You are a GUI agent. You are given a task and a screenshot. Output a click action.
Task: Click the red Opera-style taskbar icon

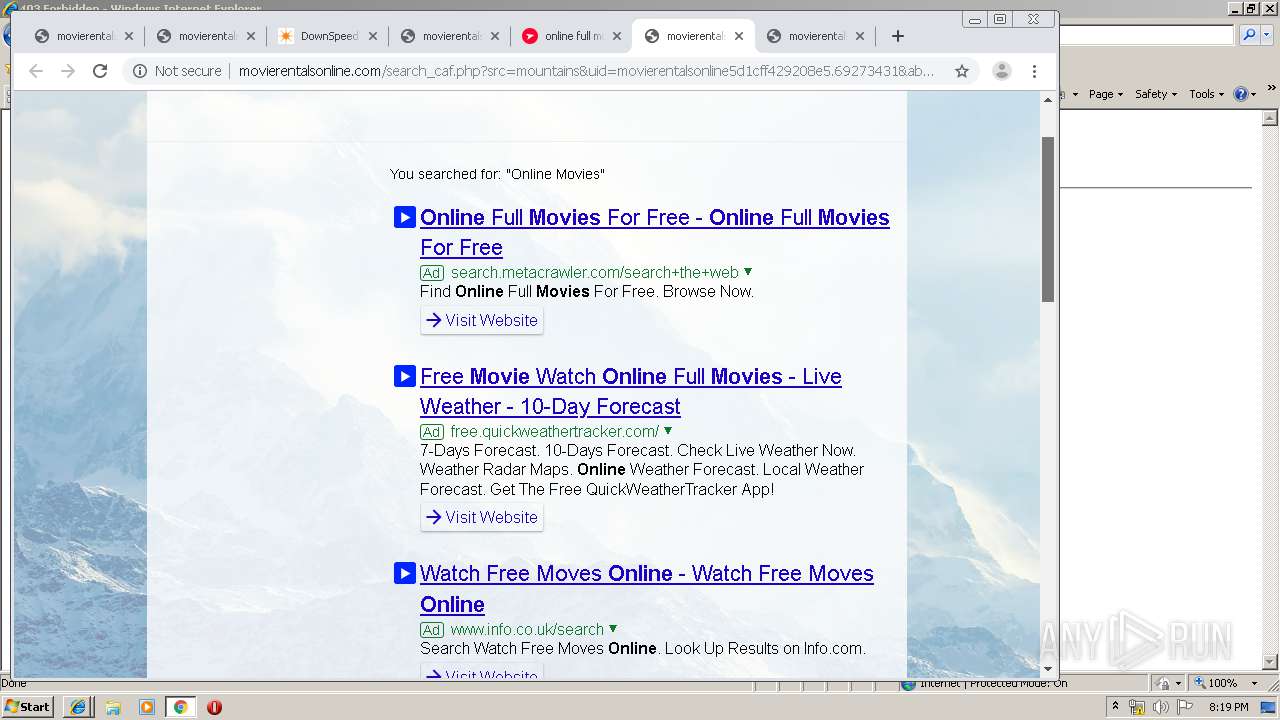(214, 706)
